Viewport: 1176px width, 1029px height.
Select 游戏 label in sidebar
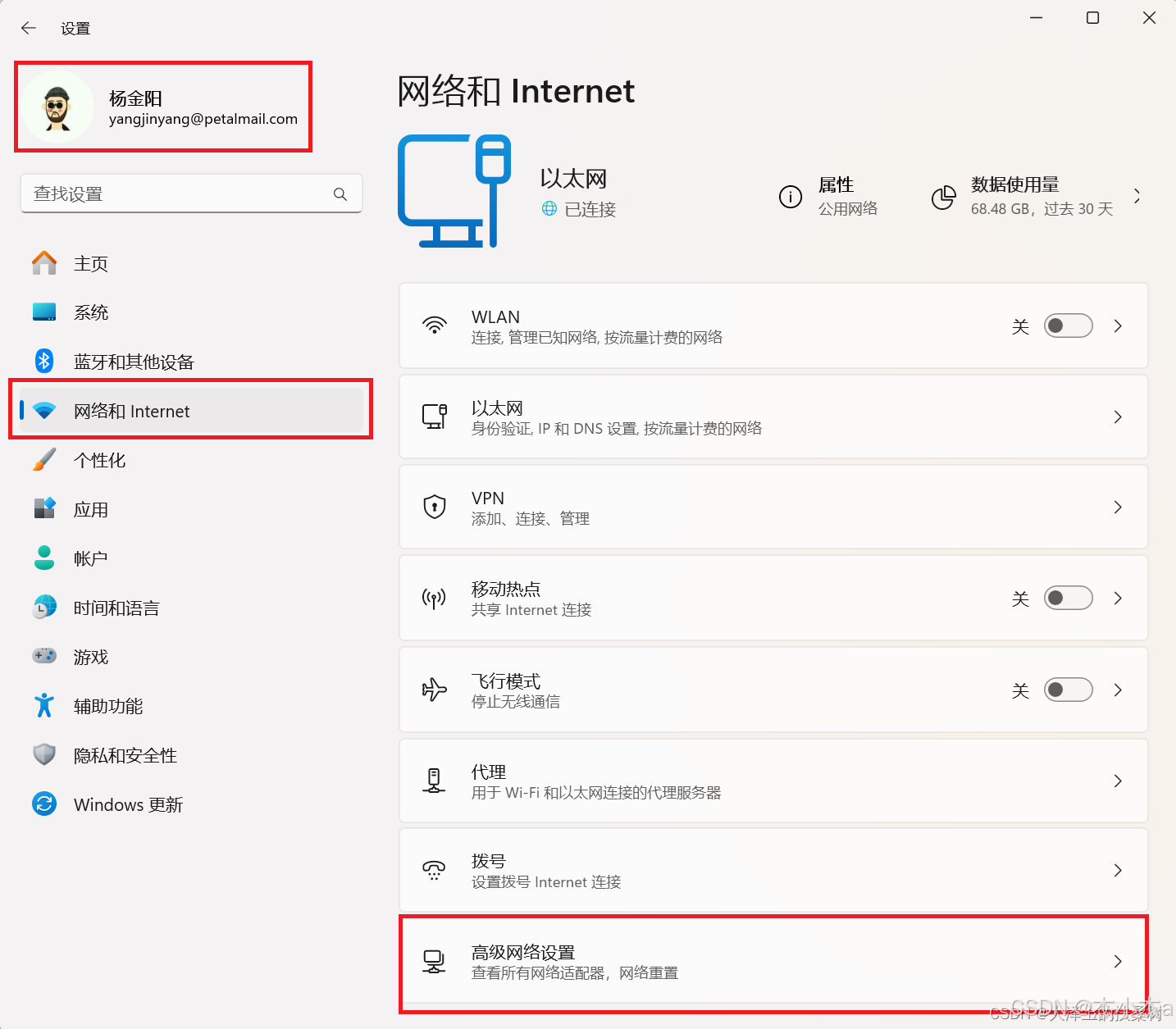[x=91, y=657]
